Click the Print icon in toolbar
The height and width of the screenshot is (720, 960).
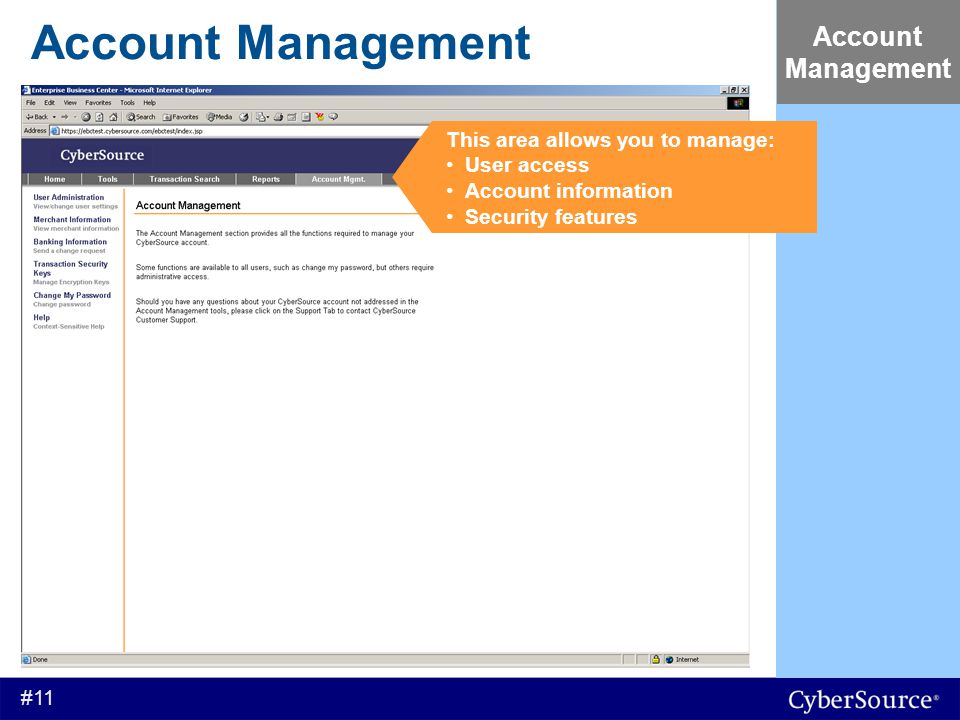[x=278, y=117]
